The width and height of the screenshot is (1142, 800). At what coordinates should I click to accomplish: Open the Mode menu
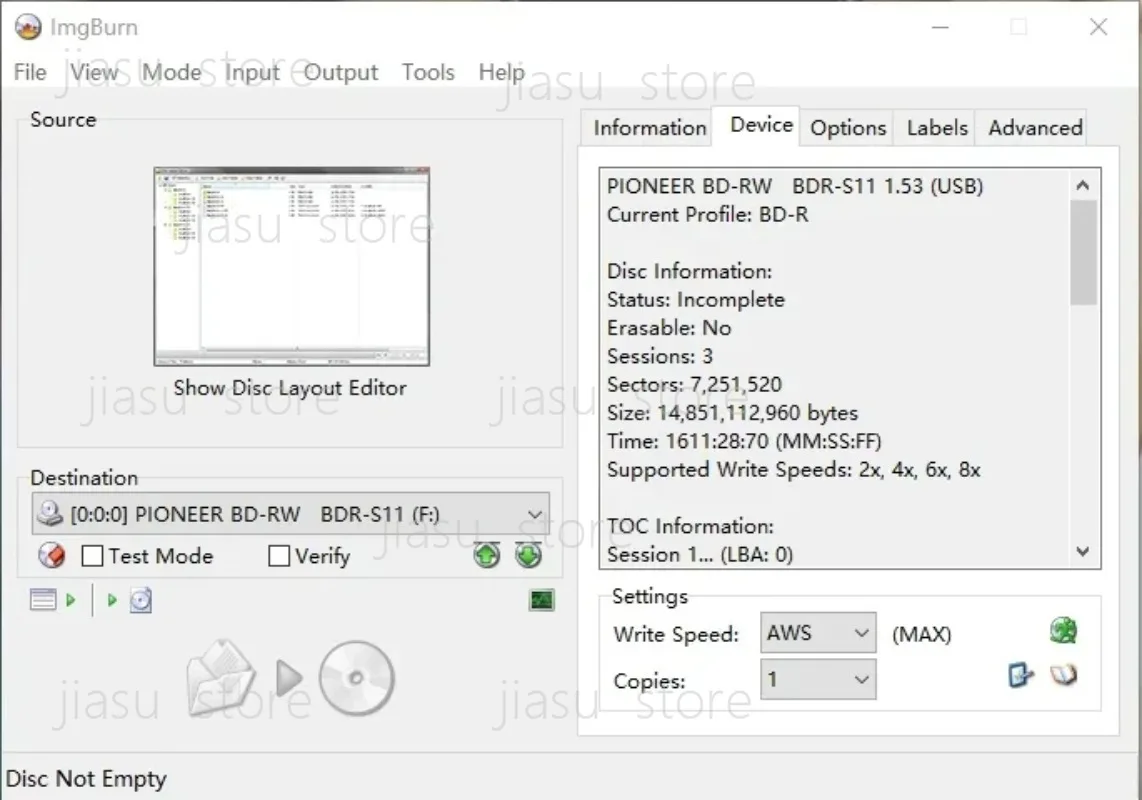(172, 72)
